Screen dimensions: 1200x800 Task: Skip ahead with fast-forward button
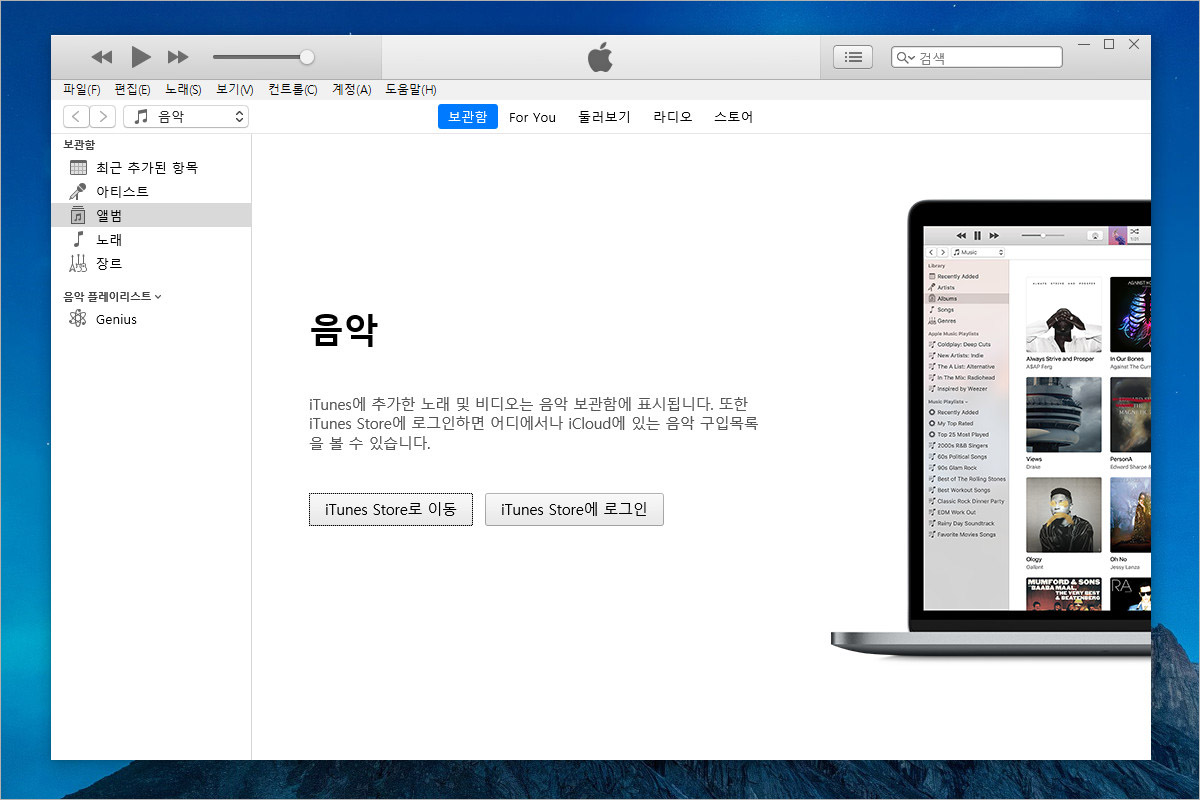click(x=178, y=58)
